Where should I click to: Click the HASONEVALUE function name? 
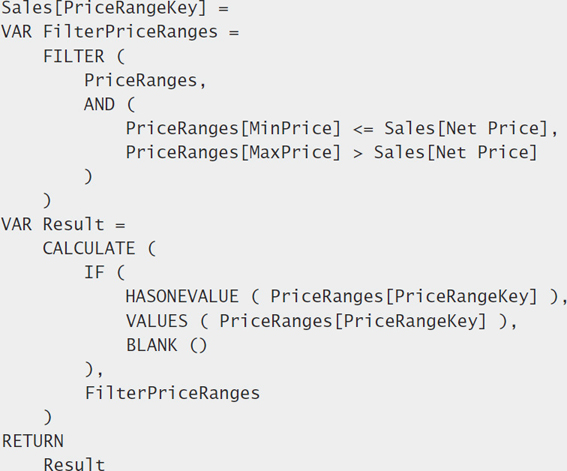click(182, 296)
